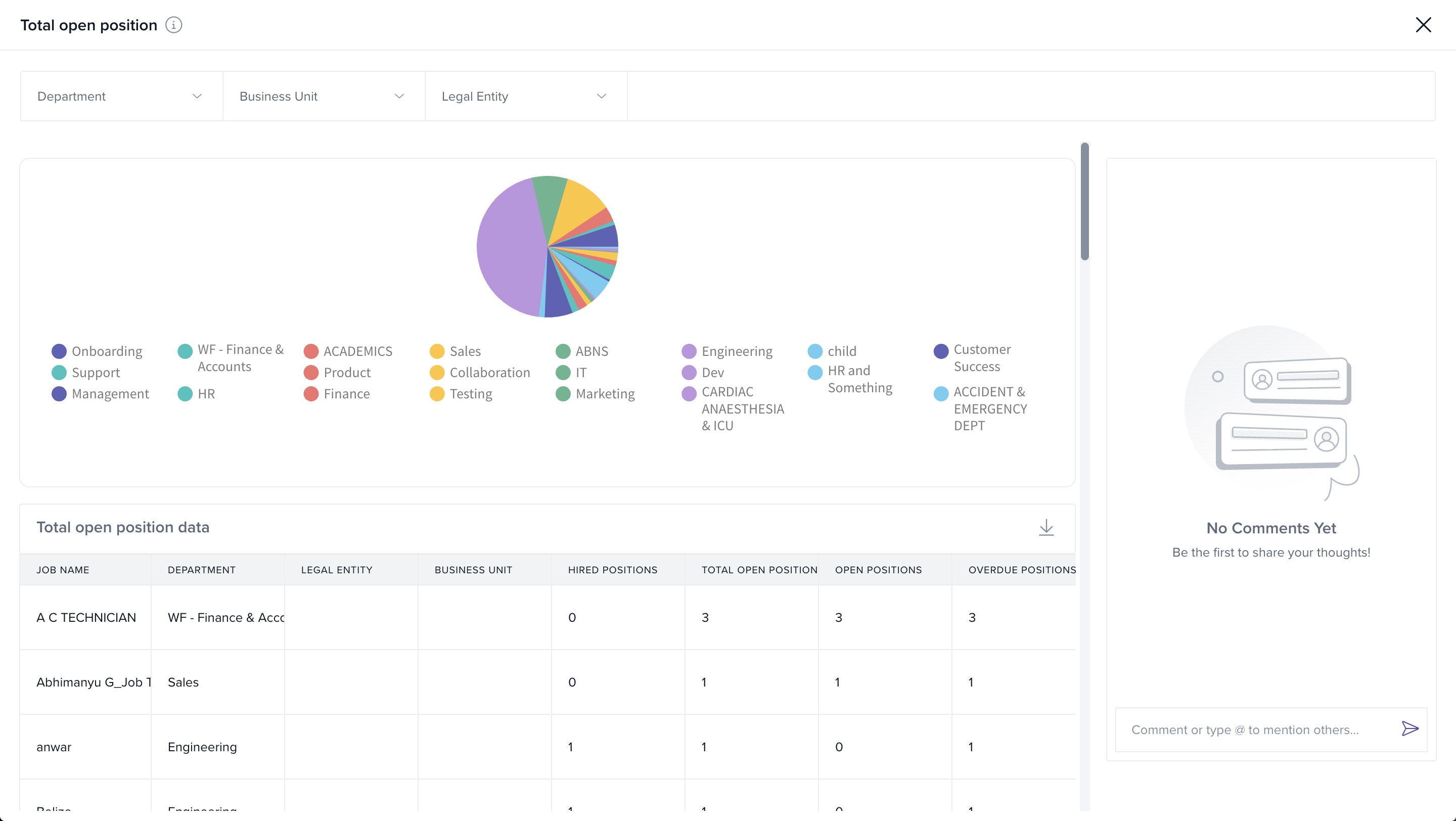Send the comment with the arrow icon

pos(1409,728)
